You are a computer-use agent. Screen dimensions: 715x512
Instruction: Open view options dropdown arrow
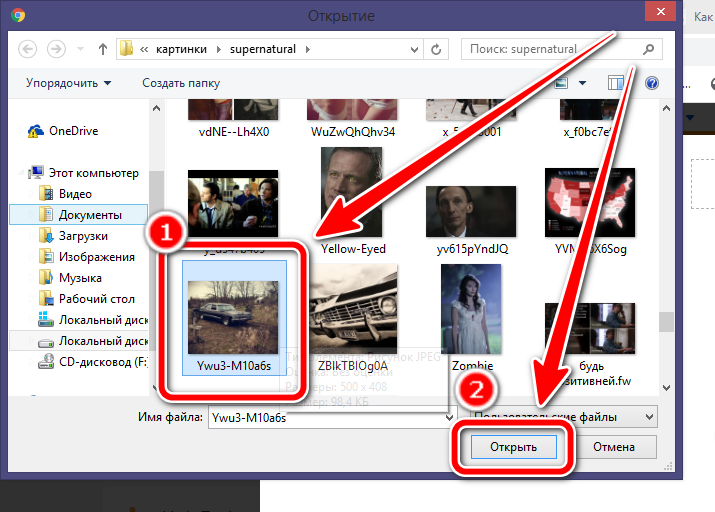click(x=582, y=83)
